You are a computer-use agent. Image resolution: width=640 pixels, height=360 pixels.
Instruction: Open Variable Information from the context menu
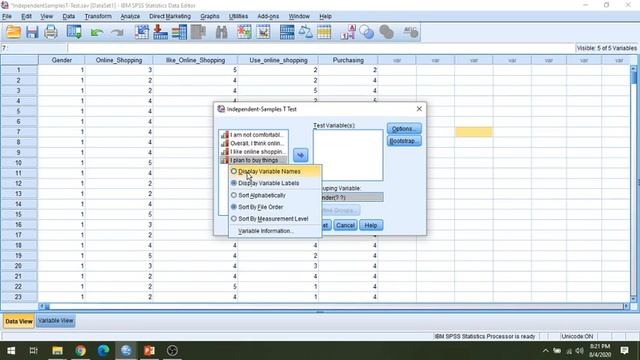pyautogui.click(x=275, y=231)
